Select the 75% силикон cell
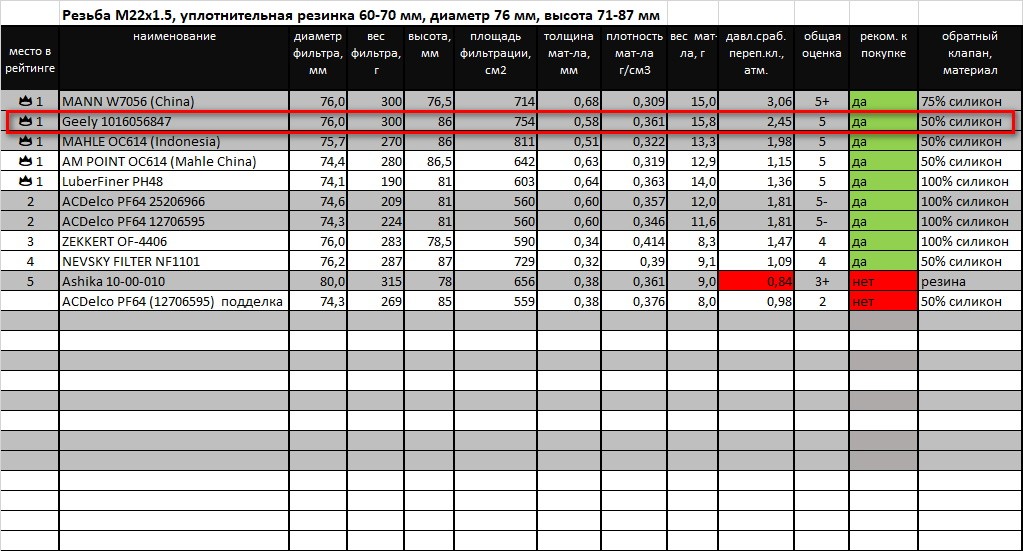This screenshot has width=1023, height=551. click(x=969, y=101)
